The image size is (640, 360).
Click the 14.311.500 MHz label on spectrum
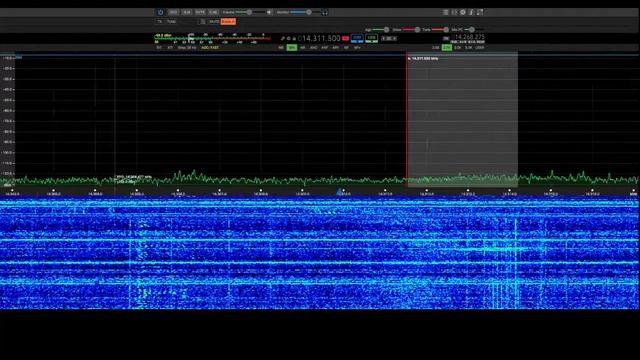(423, 59)
